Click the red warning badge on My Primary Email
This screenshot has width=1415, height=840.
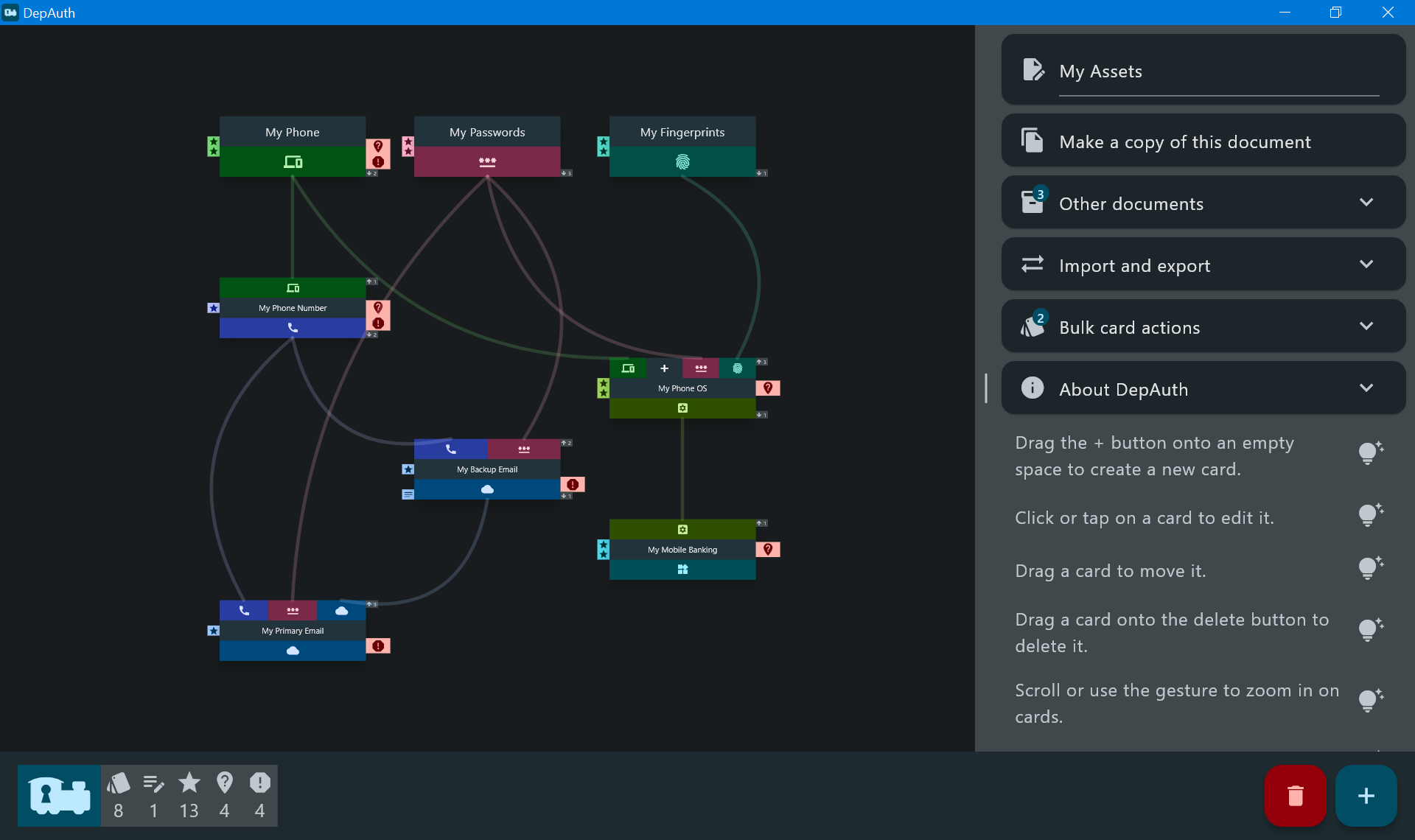pyautogui.click(x=378, y=646)
